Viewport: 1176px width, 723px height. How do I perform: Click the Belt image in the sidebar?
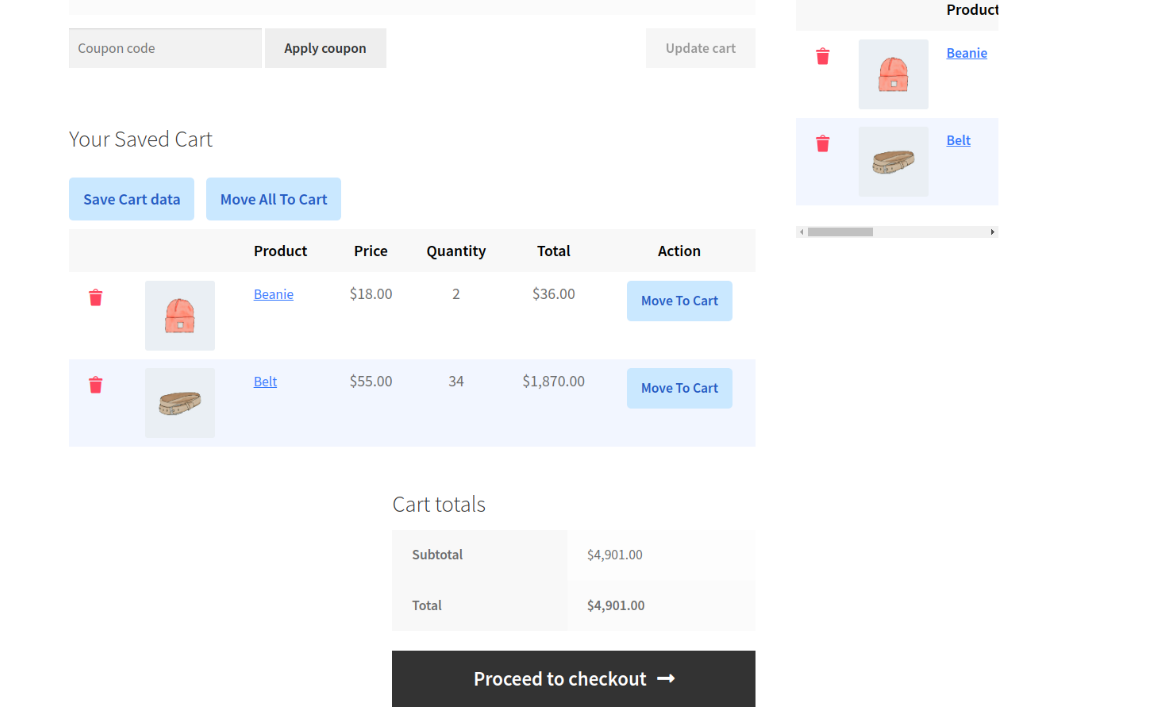[893, 161]
